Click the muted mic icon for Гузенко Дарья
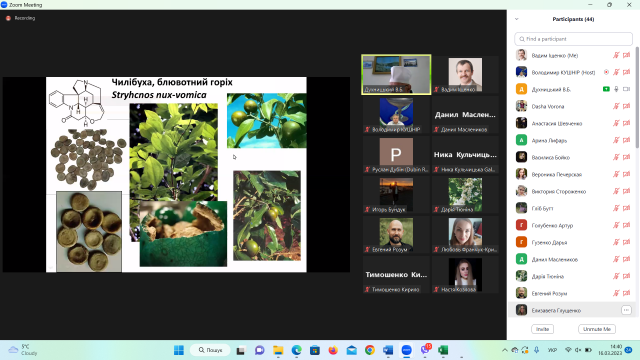Screen dimensions: 640x360 pos(616,242)
